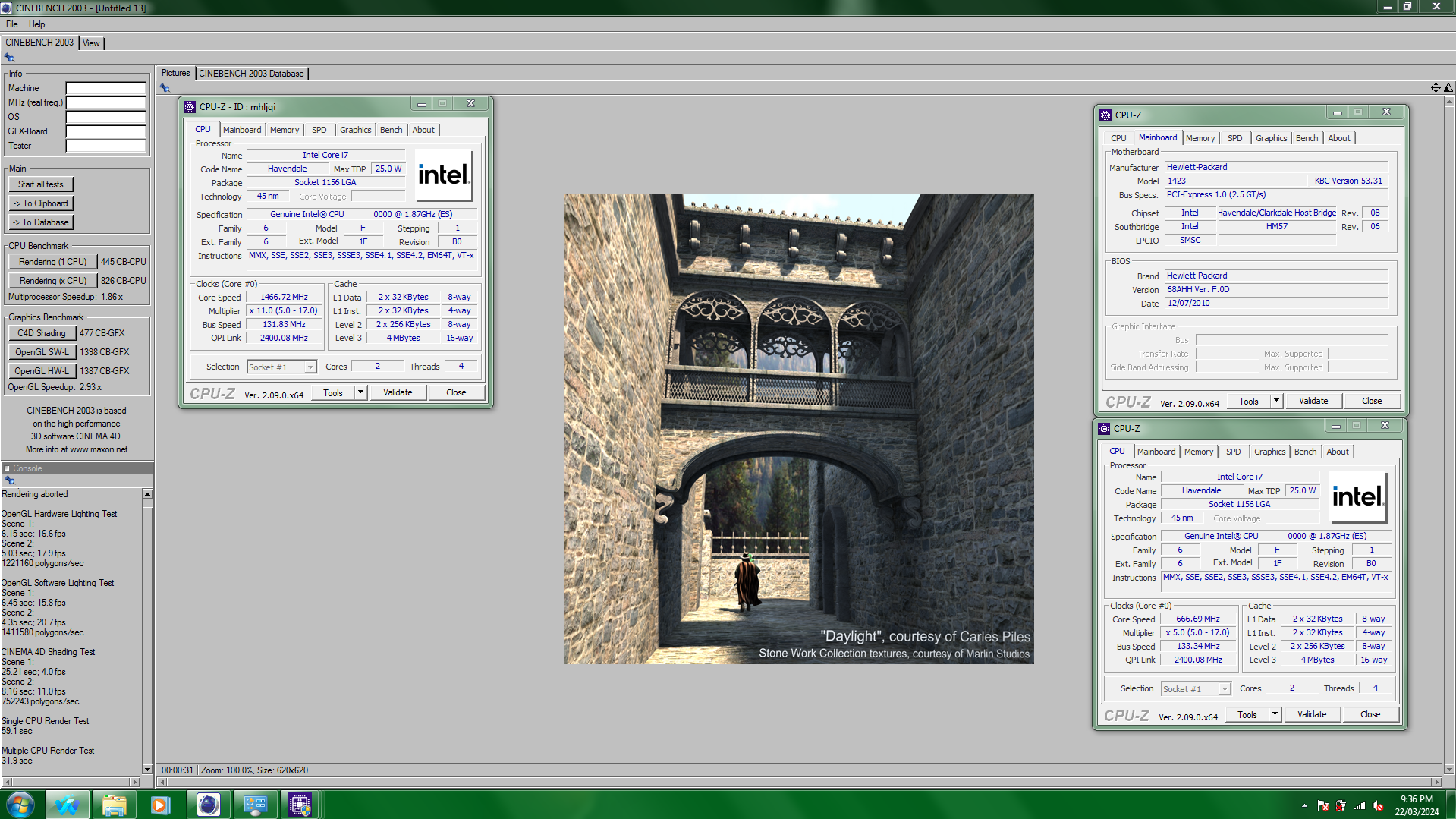Open Action Center flag tray icon

(x=1323, y=805)
